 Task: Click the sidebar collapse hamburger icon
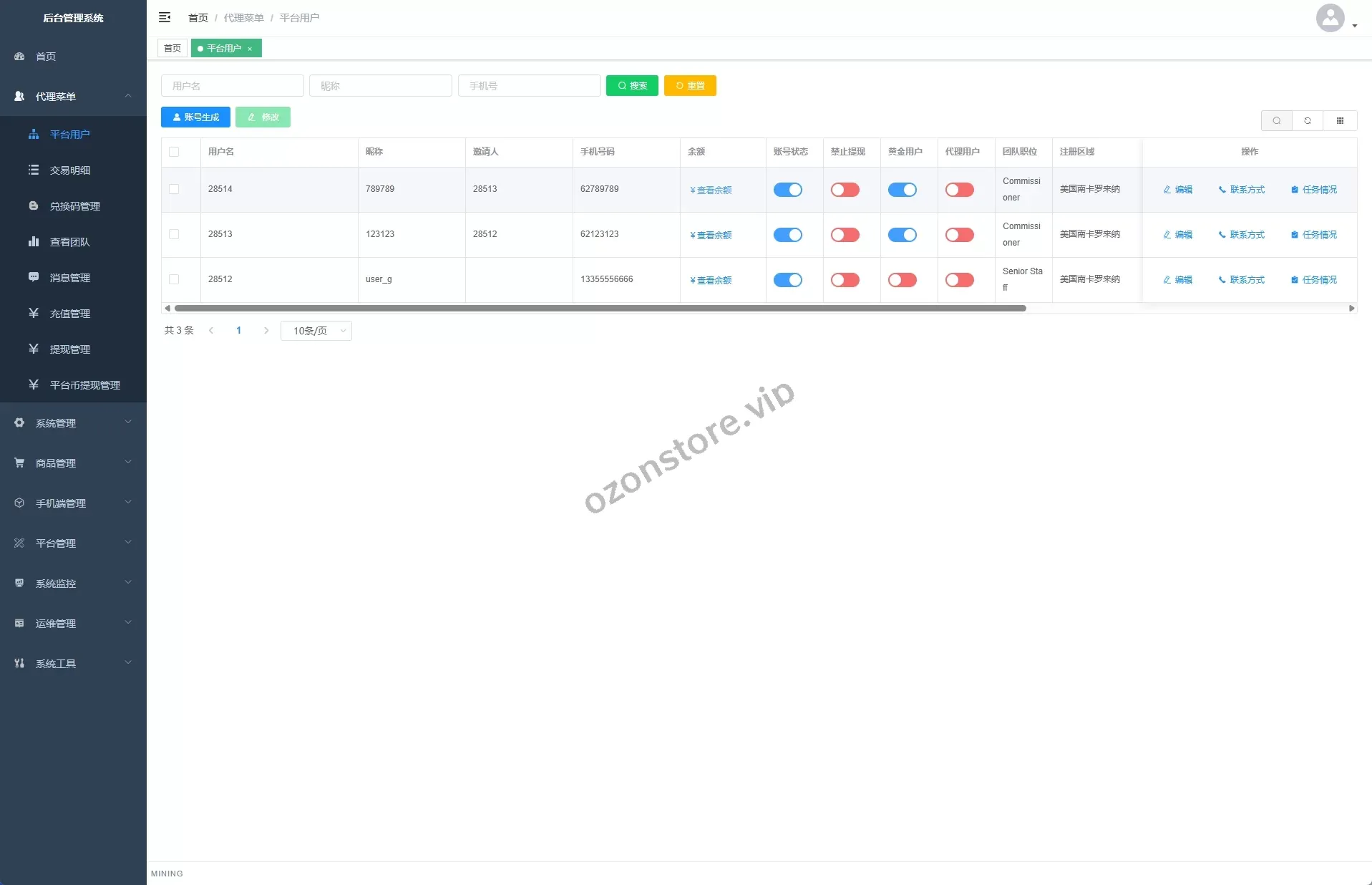click(x=165, y=17)
